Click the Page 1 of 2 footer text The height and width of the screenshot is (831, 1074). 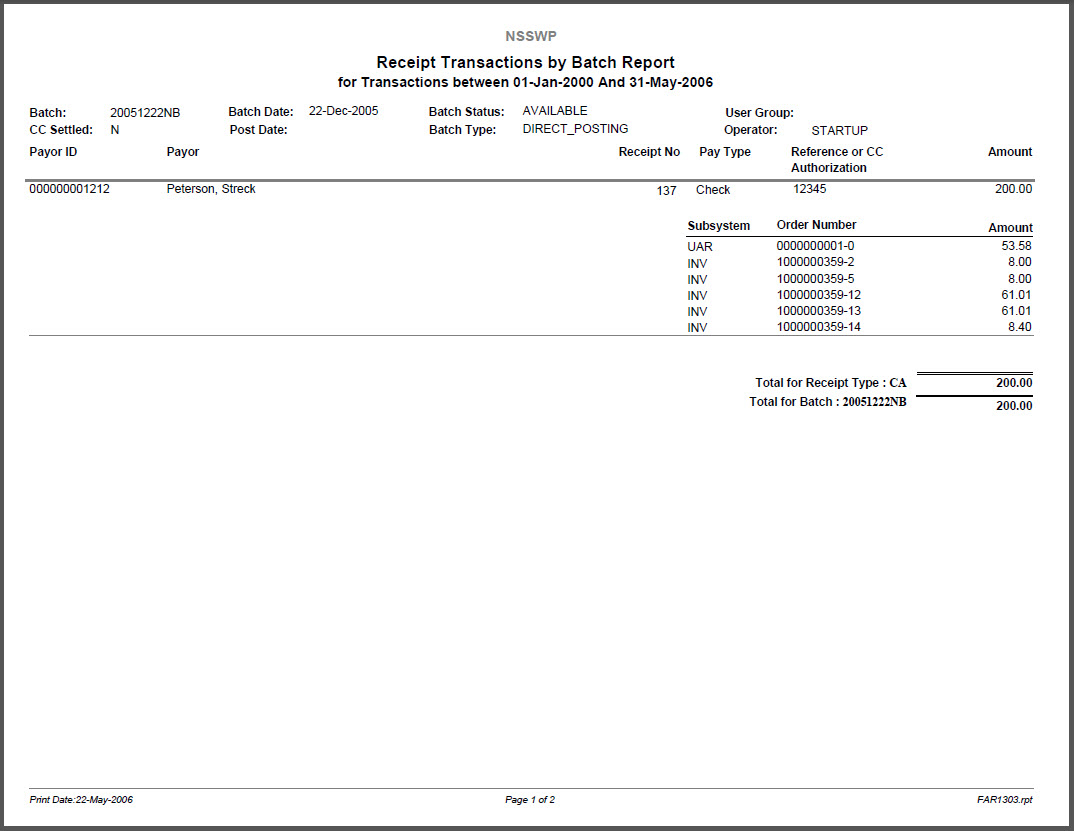pos(530,800)
